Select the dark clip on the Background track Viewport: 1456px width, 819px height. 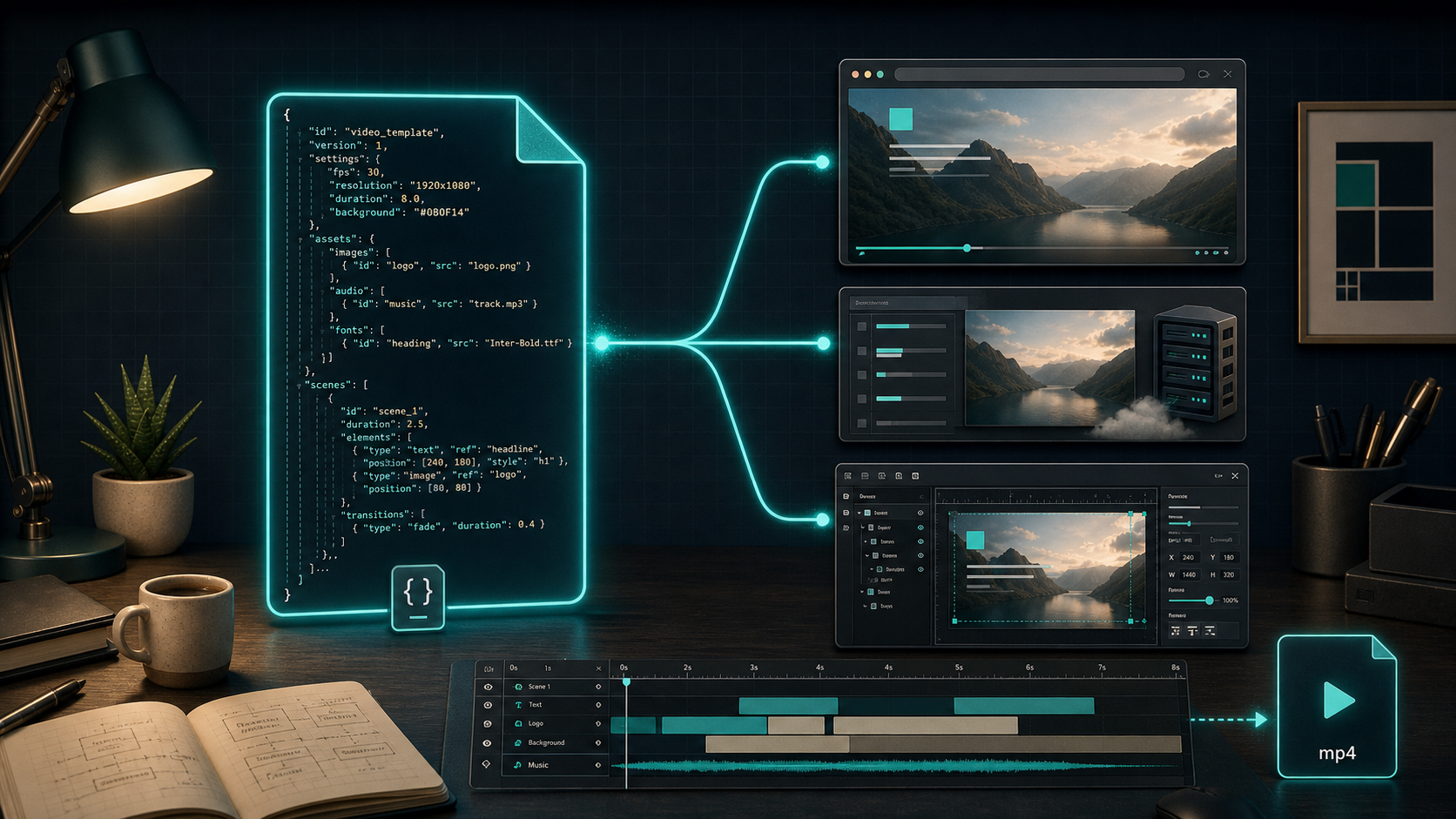1015,743
